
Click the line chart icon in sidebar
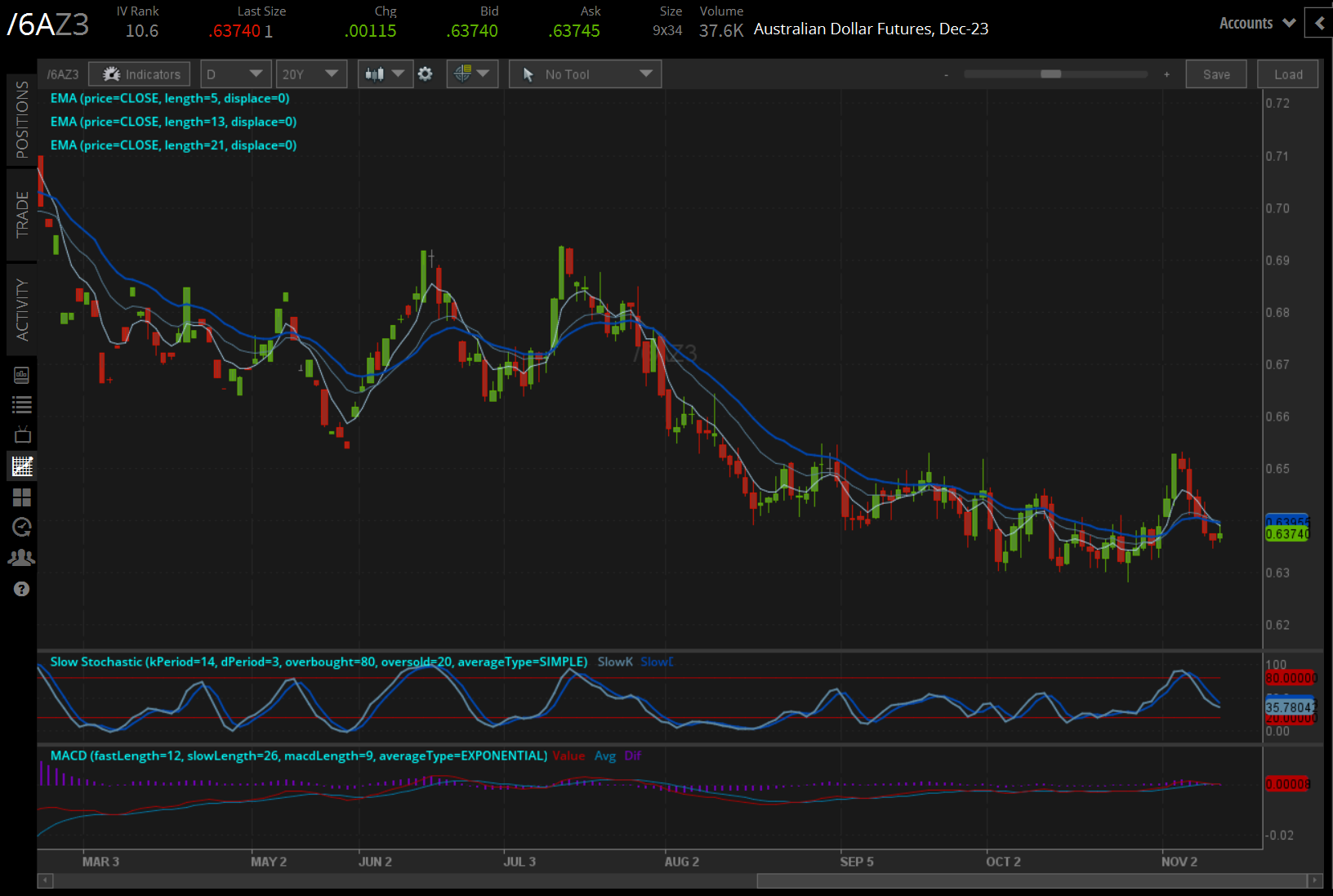click(22, 466)
